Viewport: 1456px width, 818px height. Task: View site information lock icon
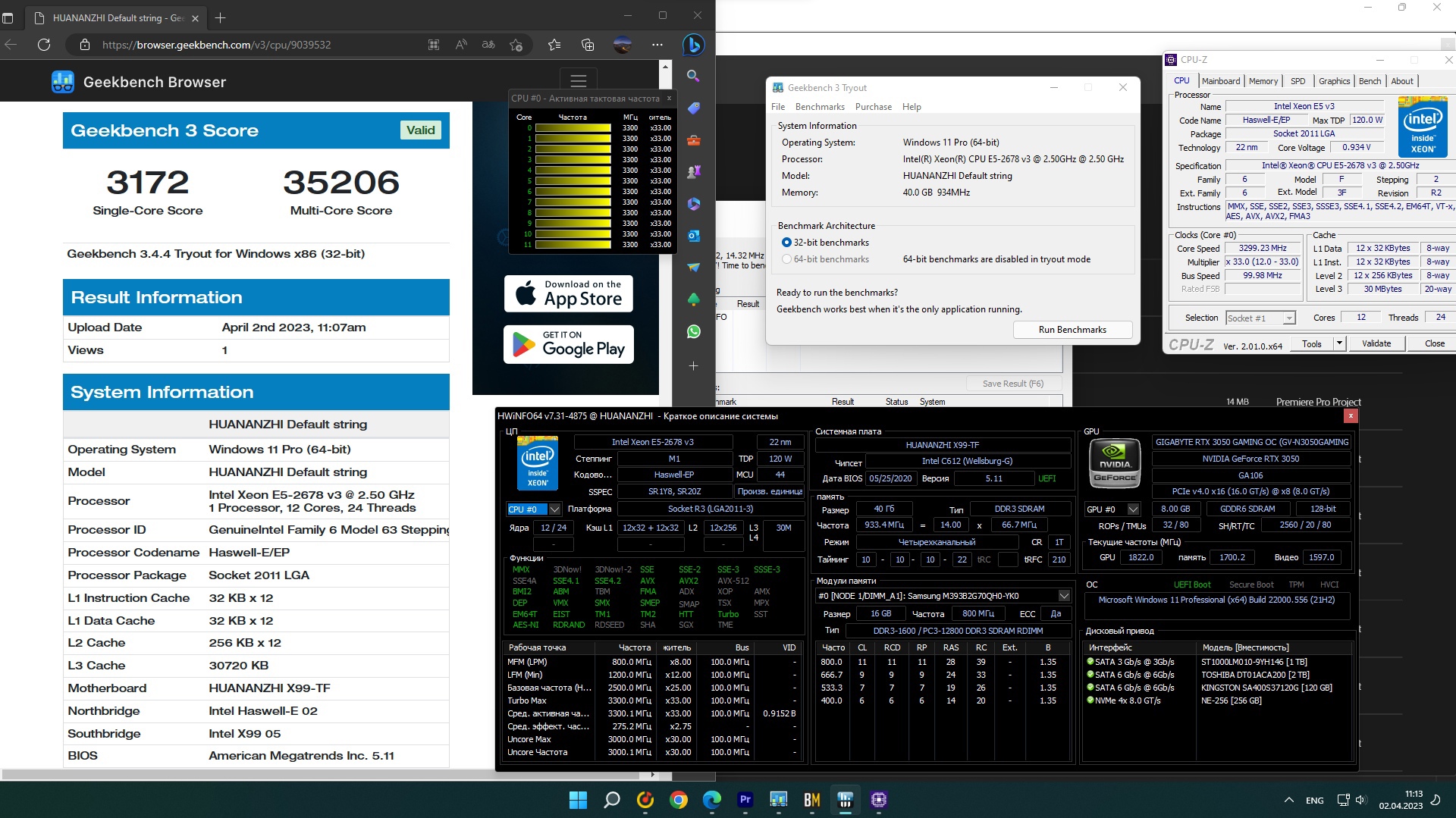(85, 45)
